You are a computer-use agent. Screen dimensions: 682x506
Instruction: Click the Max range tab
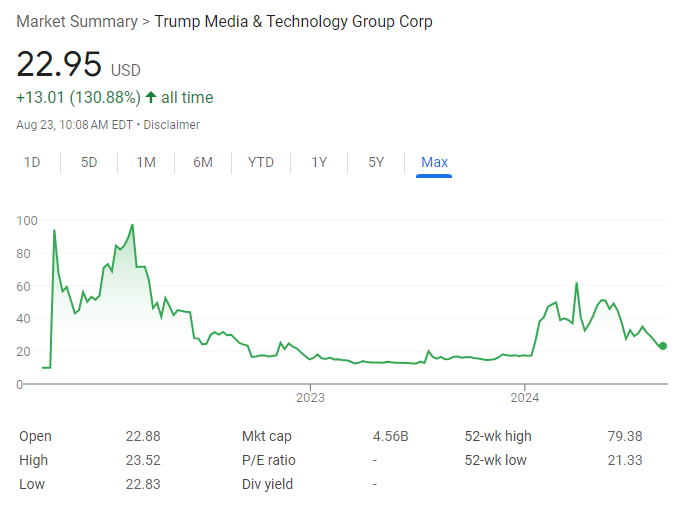[434, 162]
